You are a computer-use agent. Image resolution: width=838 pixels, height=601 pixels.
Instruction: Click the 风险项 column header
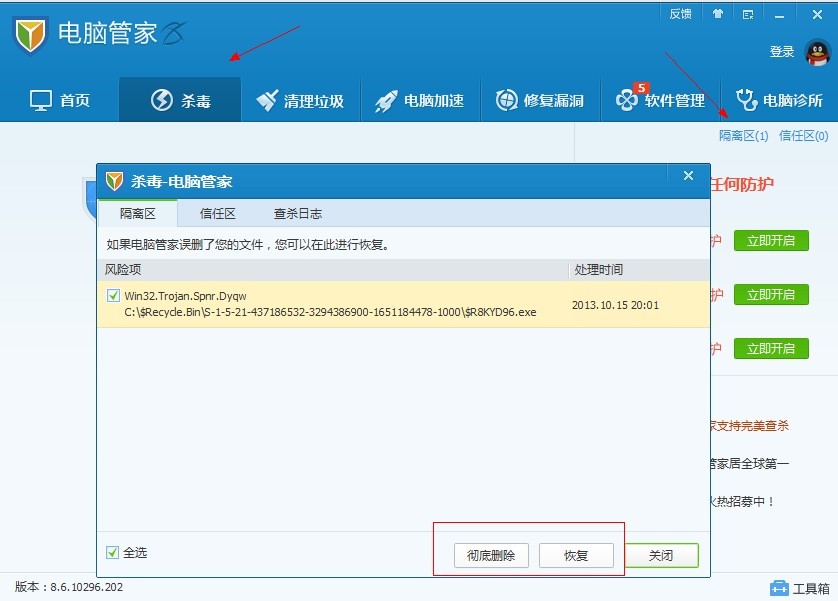pos(332,270)
